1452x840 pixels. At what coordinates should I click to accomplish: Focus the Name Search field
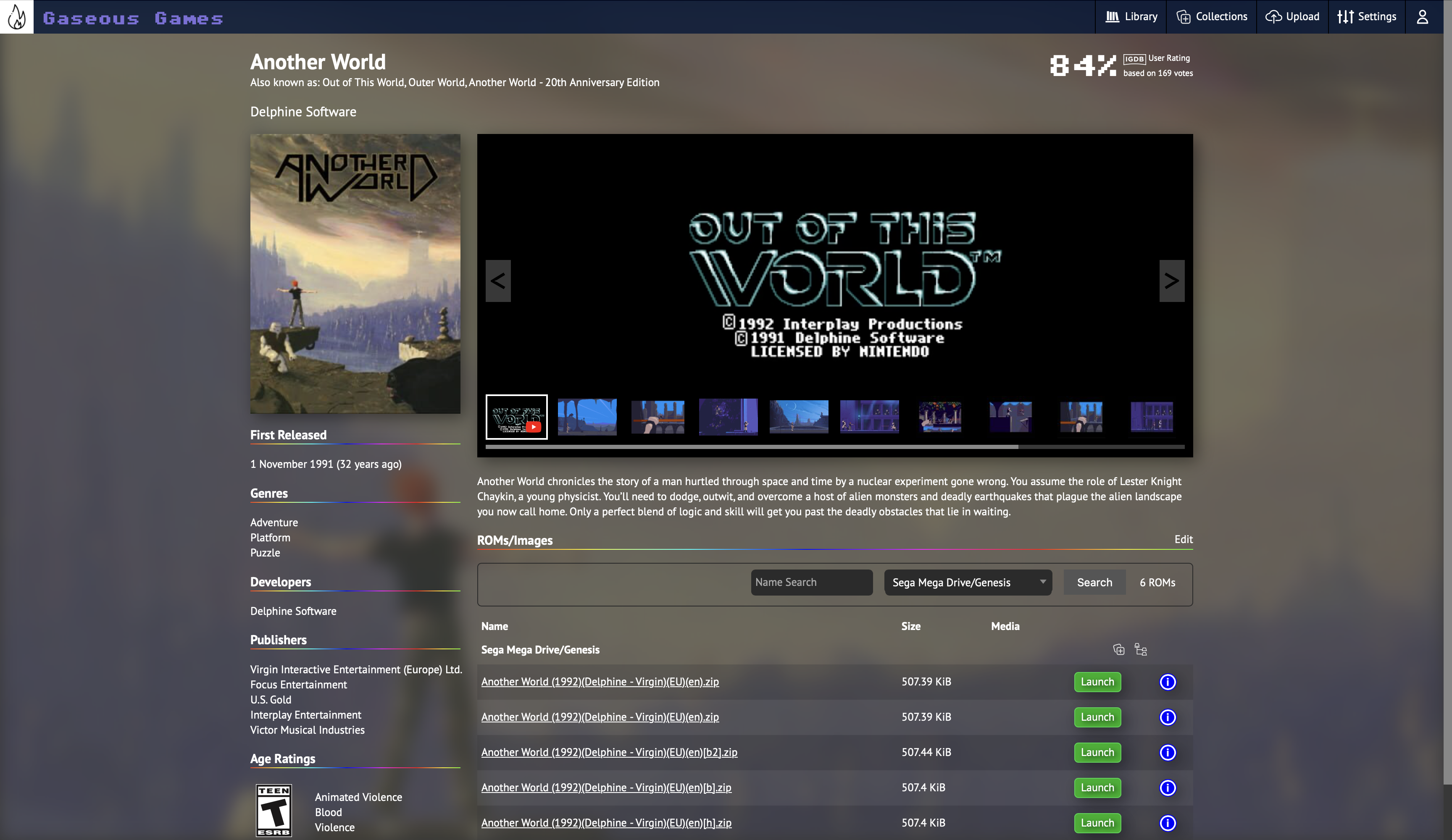coord(811,583)
